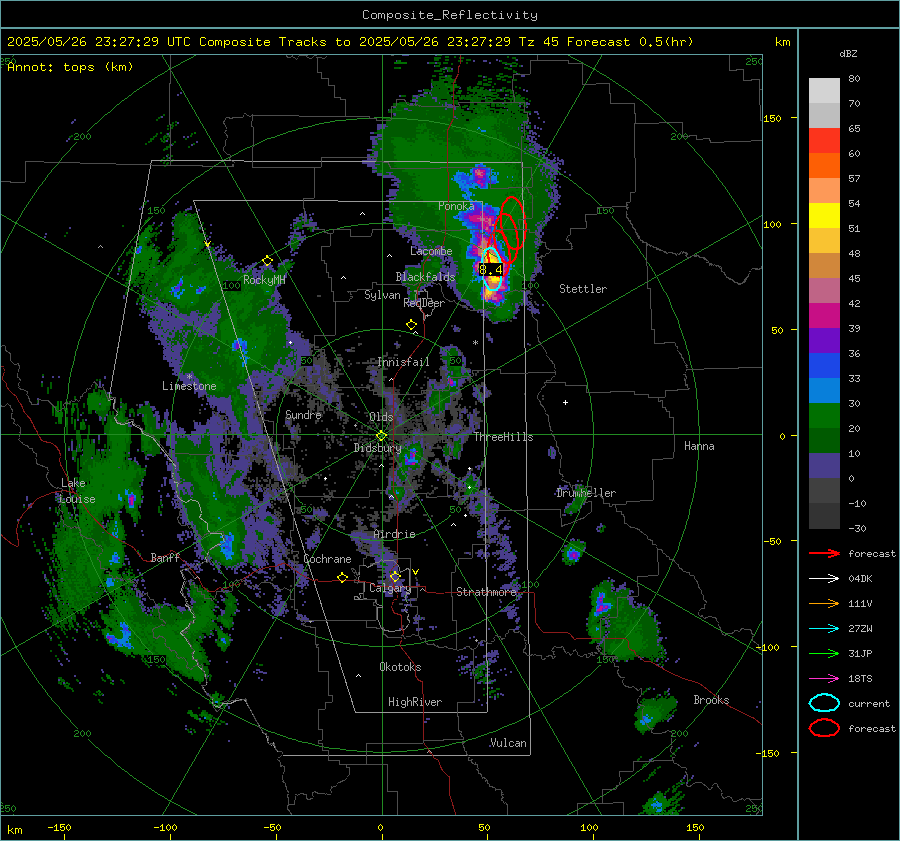Viewport: 900px width, 841px height.
Task: Click the red forecast ellipse legend icon
Action: tap(824, 728)
